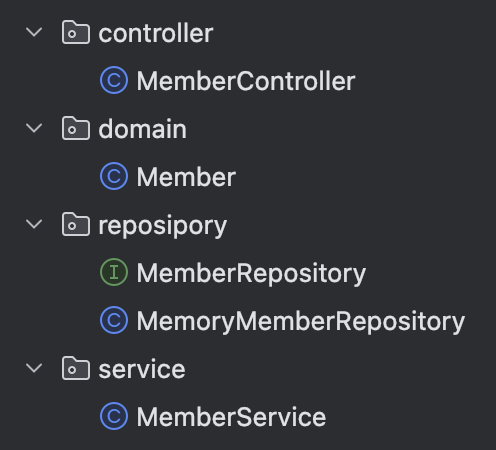Click the MemoryMemberRepository class icon

pyautogui.click(x=114, y=320)
